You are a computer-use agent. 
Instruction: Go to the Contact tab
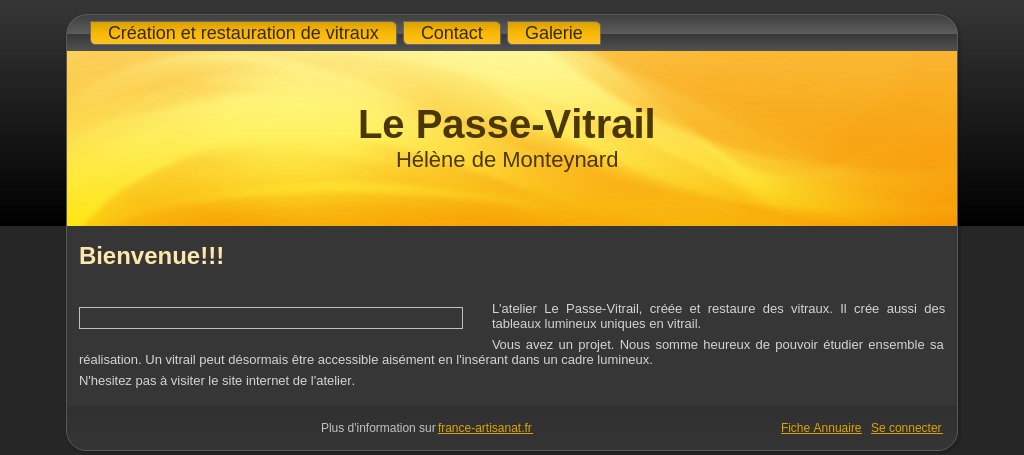coord(451,33)
